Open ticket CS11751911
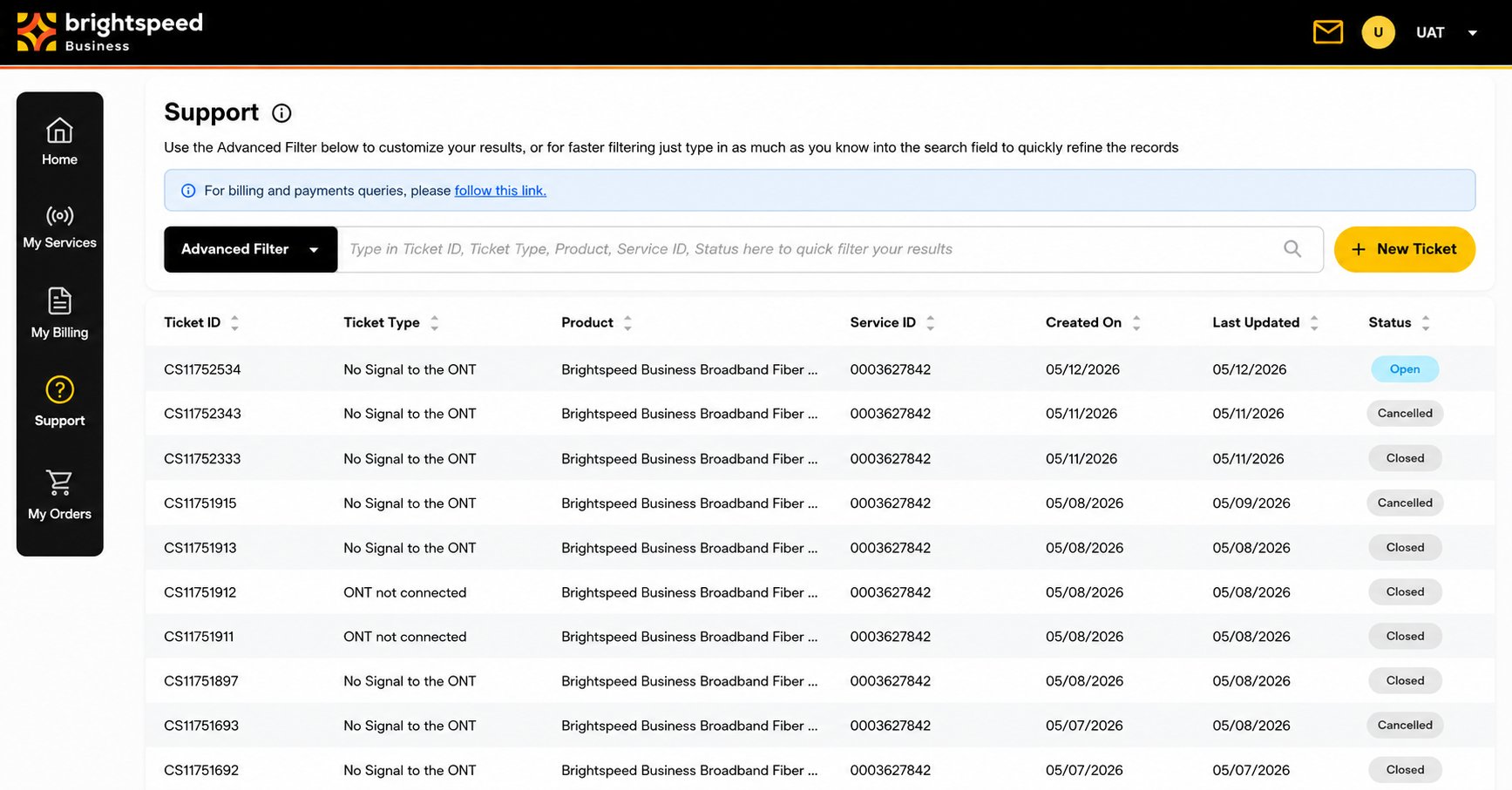1512x790 pixels. [x=199, y=637]
